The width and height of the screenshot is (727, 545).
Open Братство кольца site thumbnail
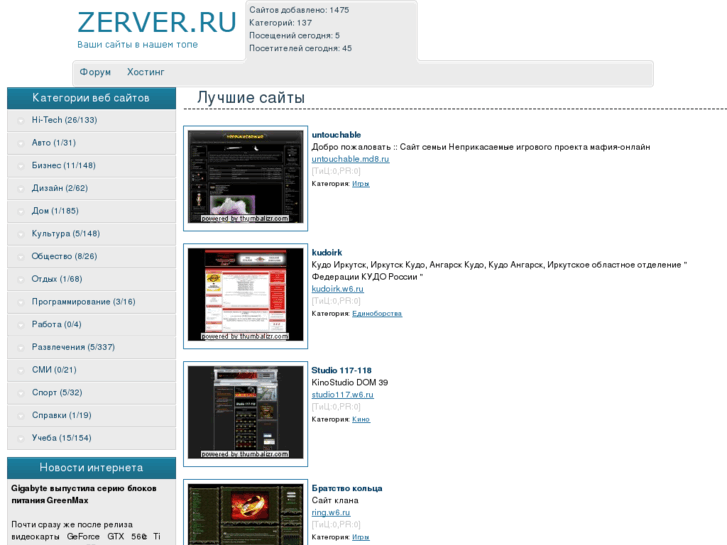click(245, 513)
